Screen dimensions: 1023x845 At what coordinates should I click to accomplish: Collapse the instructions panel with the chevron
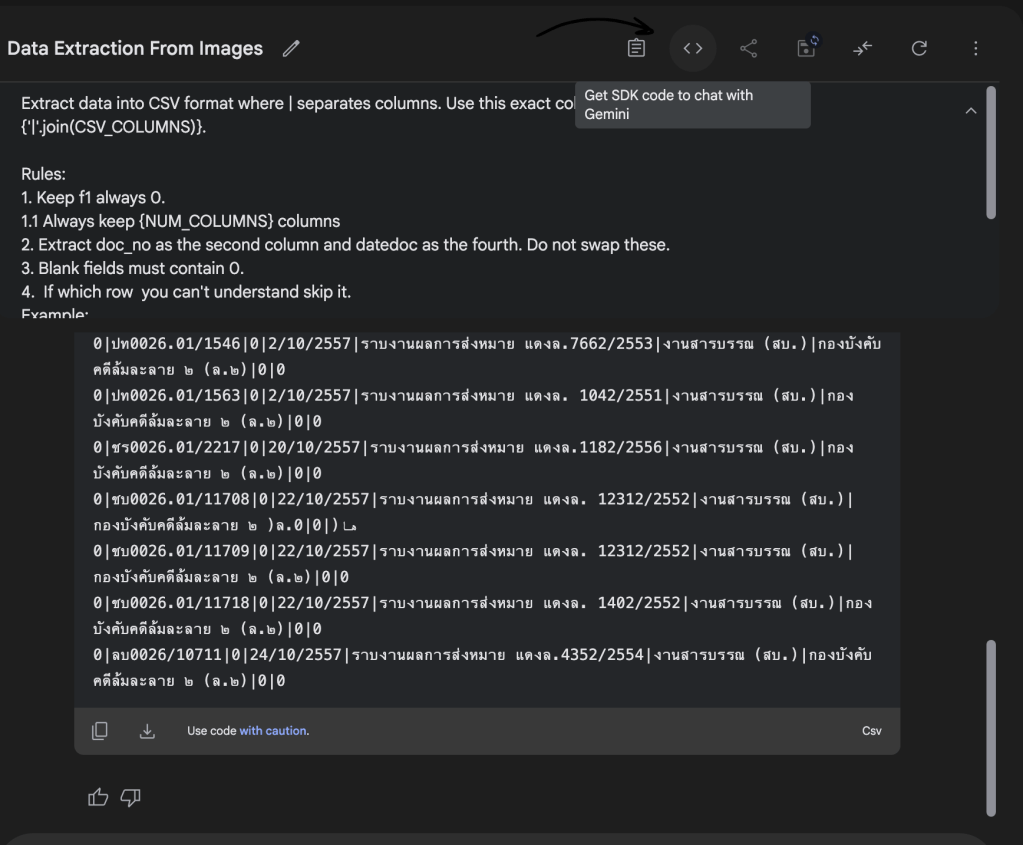click(x=970, y=111)
